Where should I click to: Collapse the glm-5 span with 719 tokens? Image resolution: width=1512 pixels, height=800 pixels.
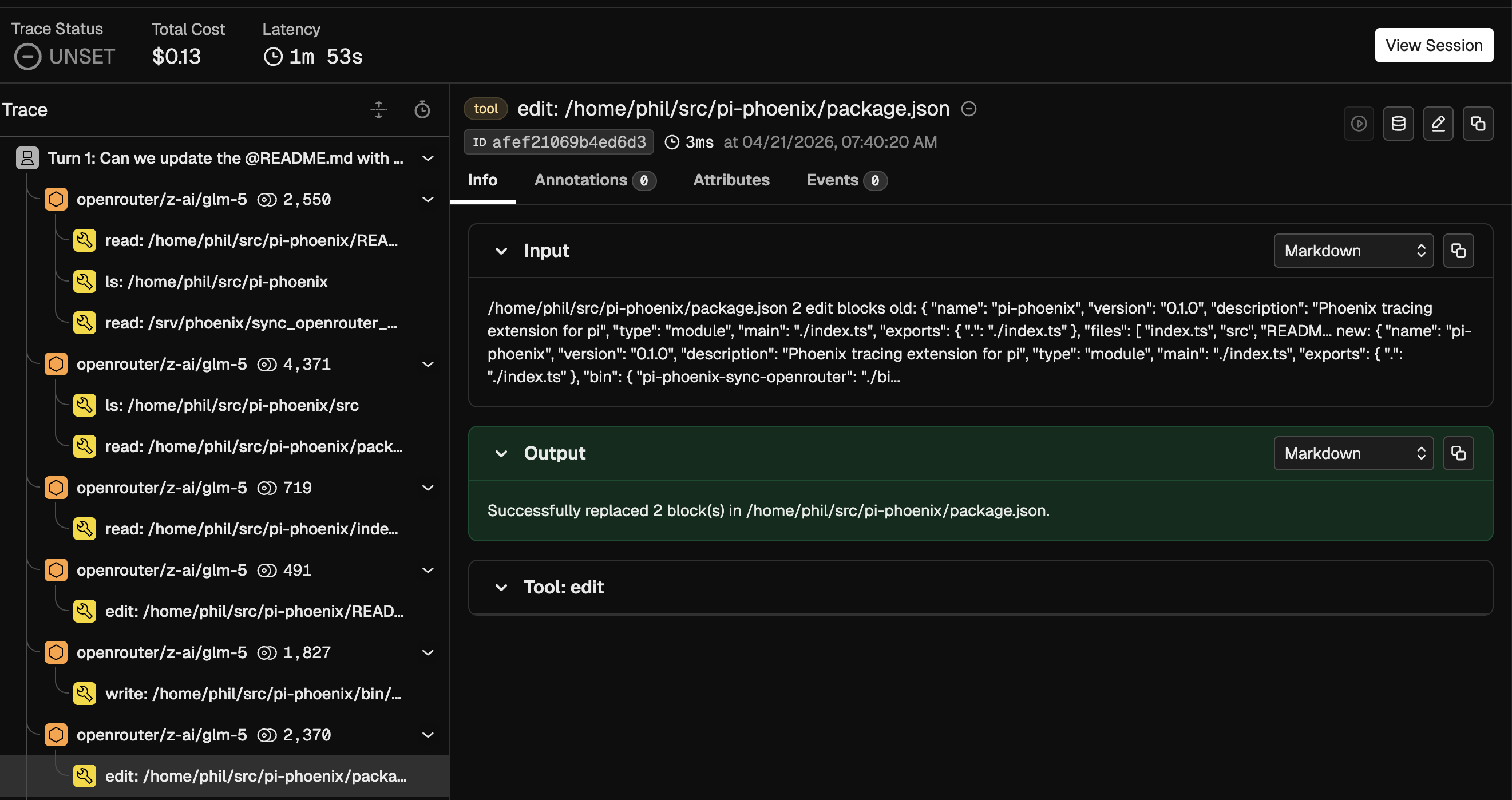click(428, 488)
